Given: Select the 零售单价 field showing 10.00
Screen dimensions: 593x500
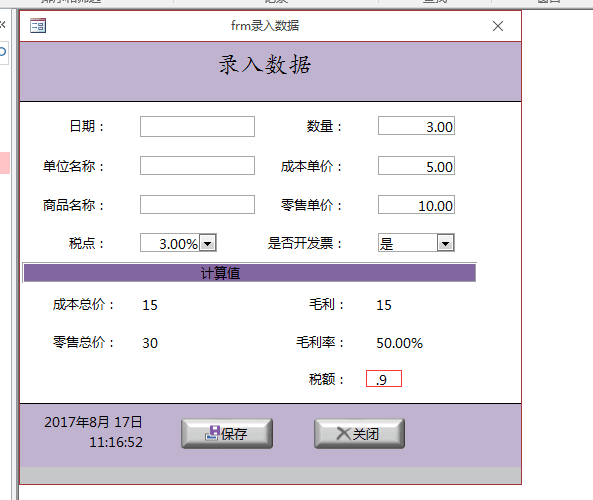Looking at the screenshot, I should click(416, 205).
